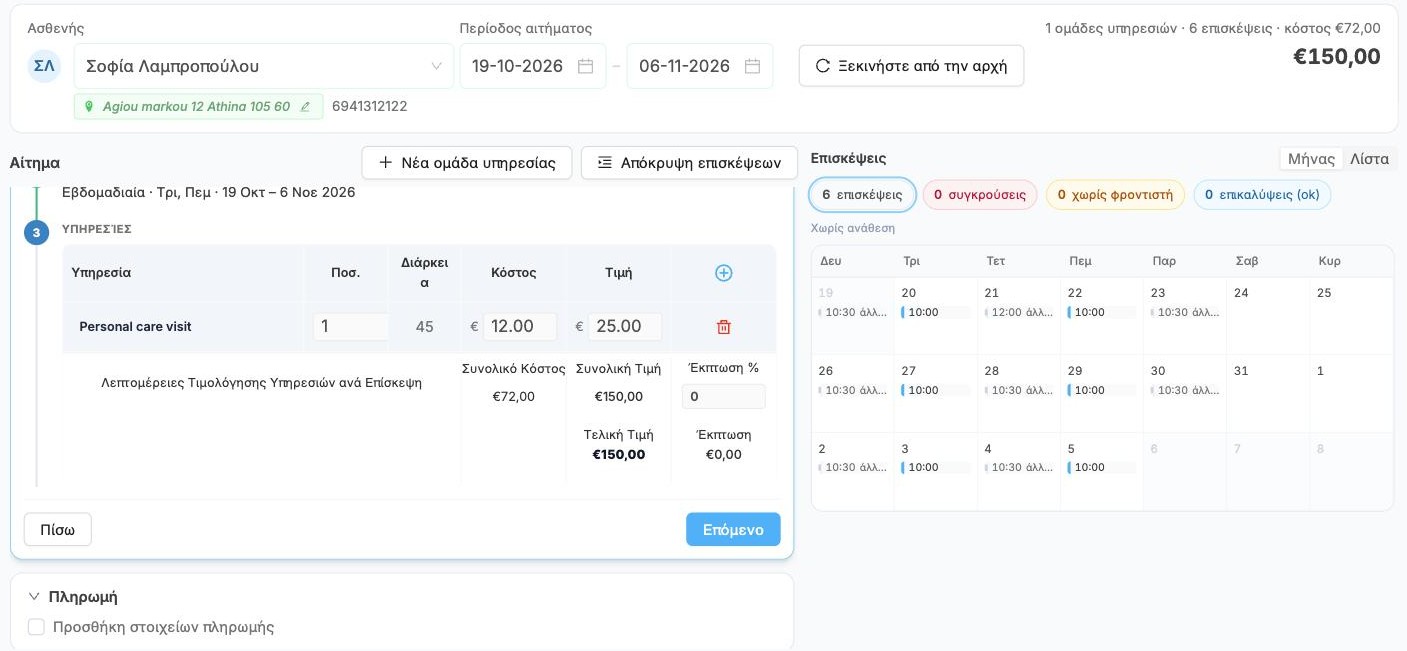Open the 10:00 visit on Tuesday 20
The image size is (1407, 651).
pos(936,313)
